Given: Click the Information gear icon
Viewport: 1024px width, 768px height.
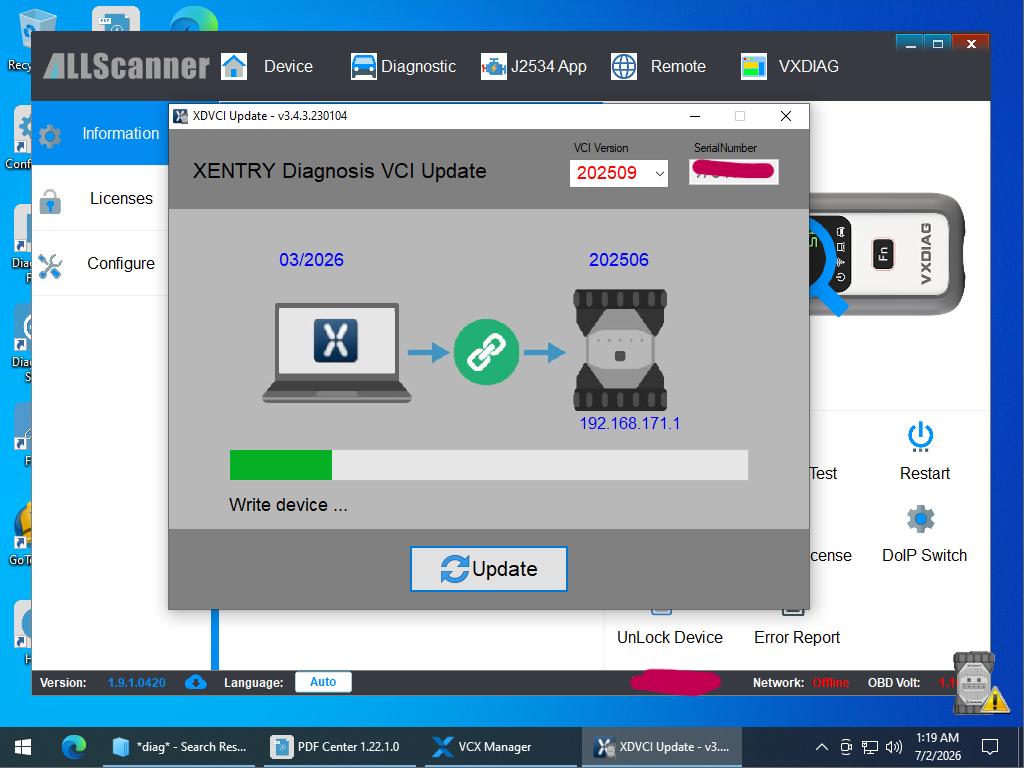Looking at the screenshot, I should click(50, 136).
